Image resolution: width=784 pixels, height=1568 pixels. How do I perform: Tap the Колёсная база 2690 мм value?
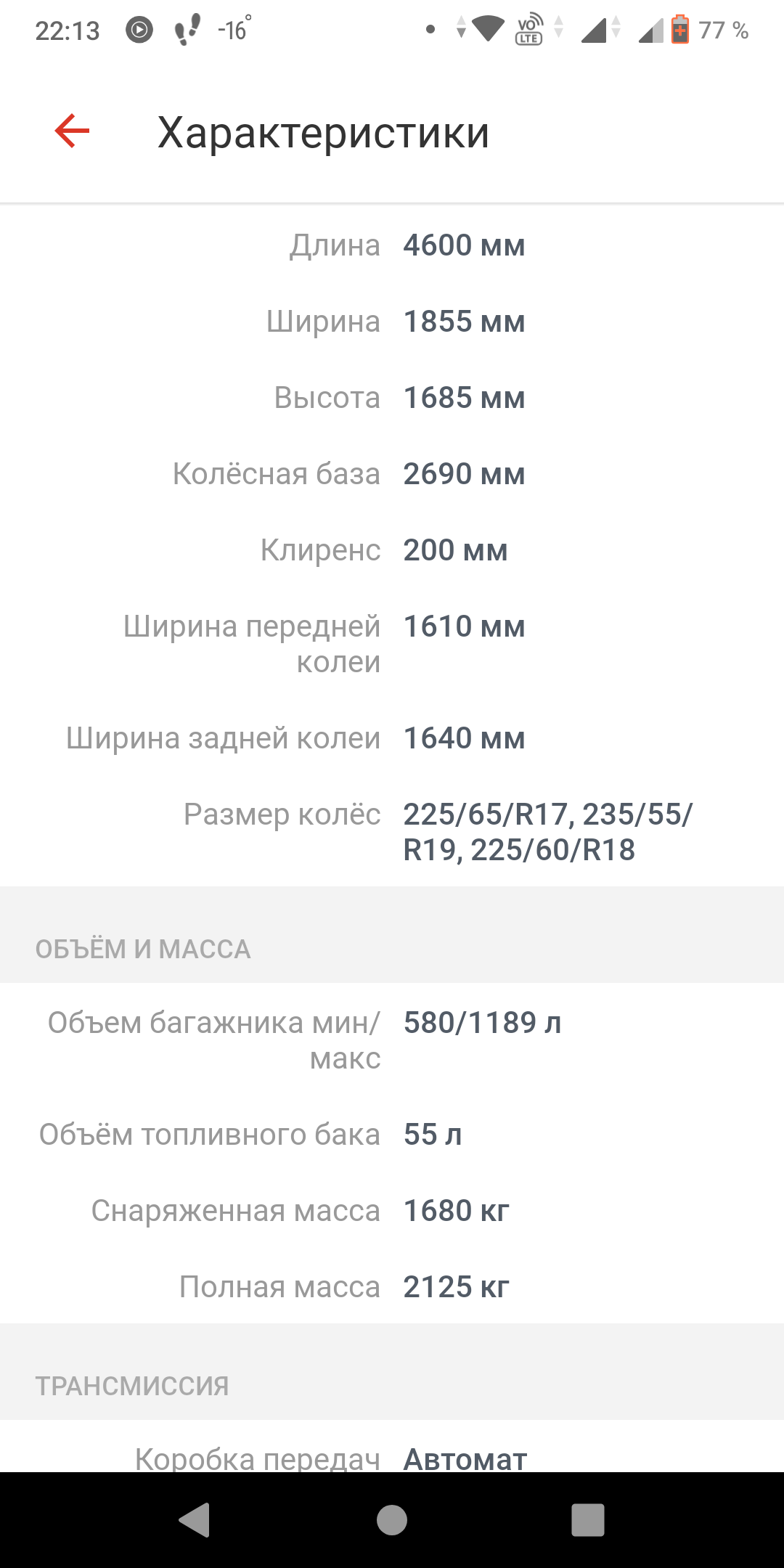click(464, 474)
